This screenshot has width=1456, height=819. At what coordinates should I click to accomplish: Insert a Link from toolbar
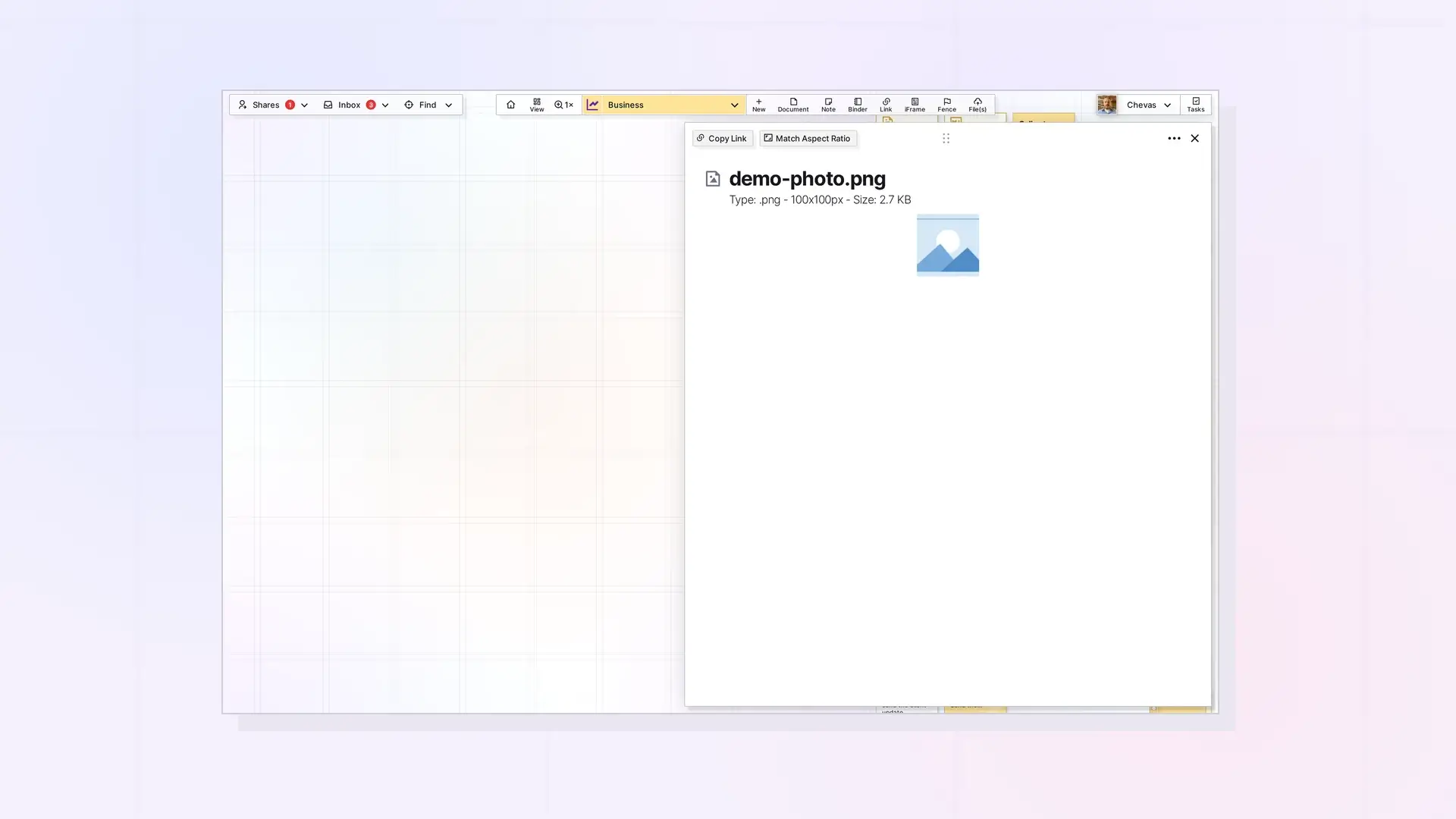(x=886, y=105)
